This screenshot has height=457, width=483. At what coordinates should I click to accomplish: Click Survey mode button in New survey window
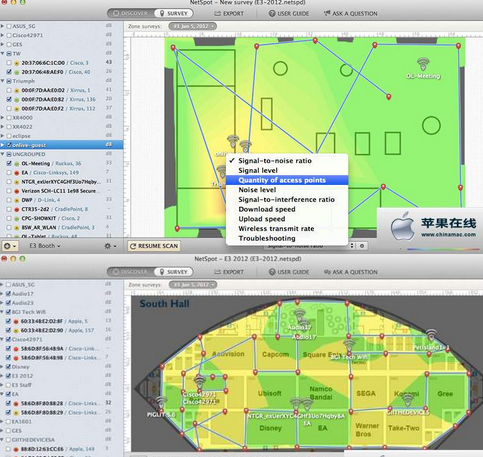[173, 13]
